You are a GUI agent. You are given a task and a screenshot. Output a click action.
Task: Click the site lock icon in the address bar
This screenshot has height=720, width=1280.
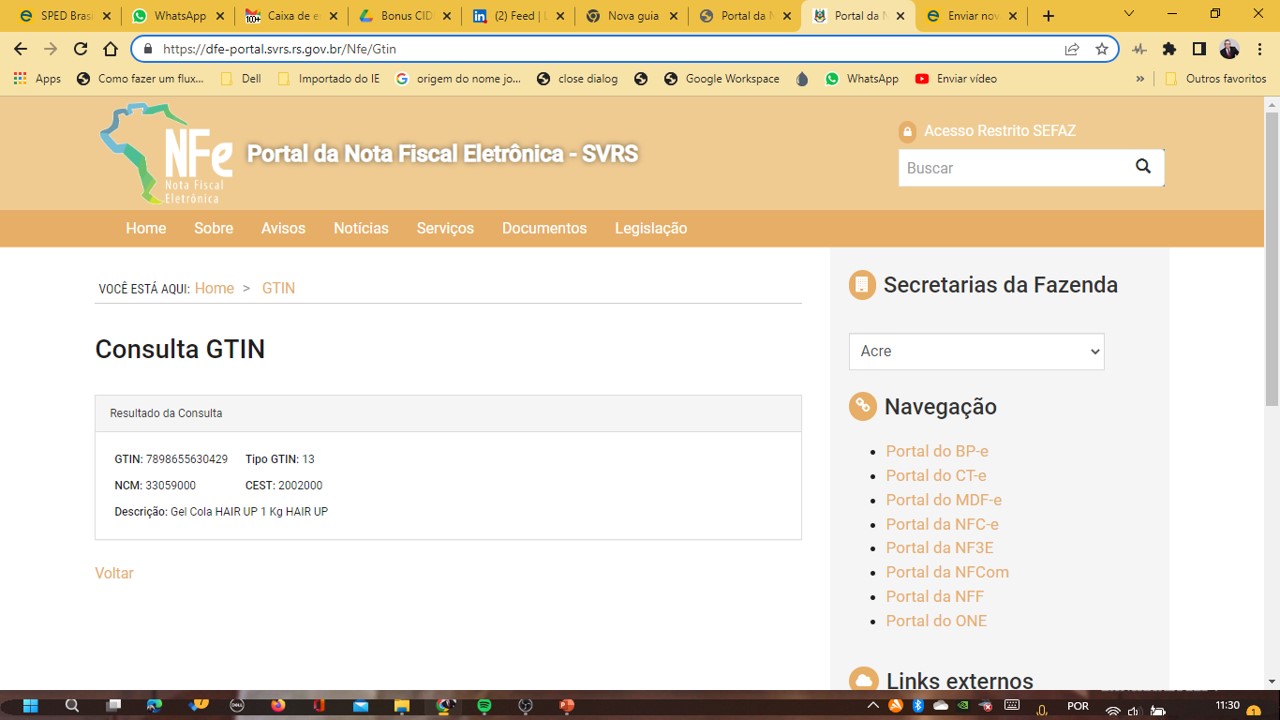(x=148, y=48)
